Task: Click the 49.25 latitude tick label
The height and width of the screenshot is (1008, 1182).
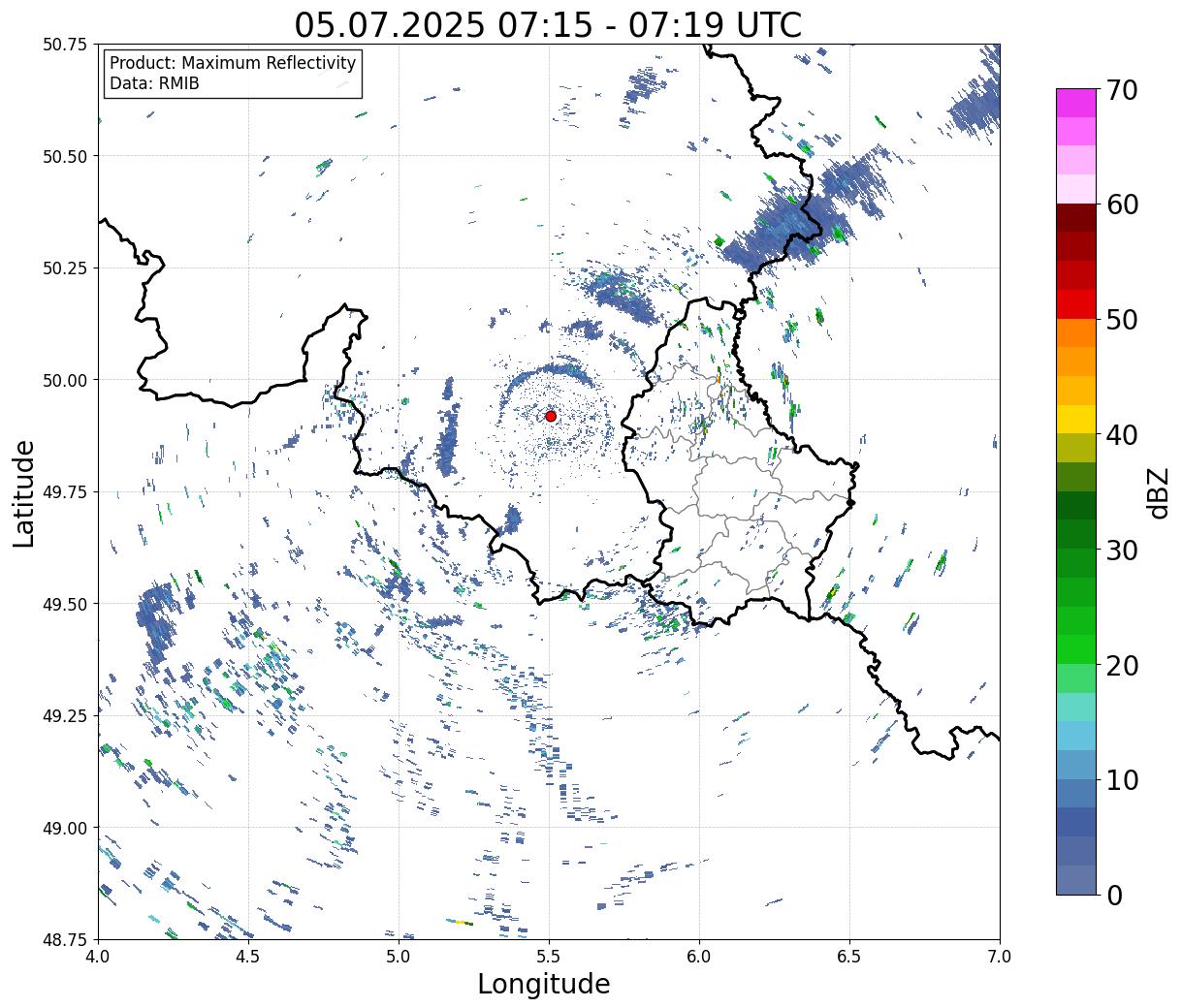Action: (65, 716)
